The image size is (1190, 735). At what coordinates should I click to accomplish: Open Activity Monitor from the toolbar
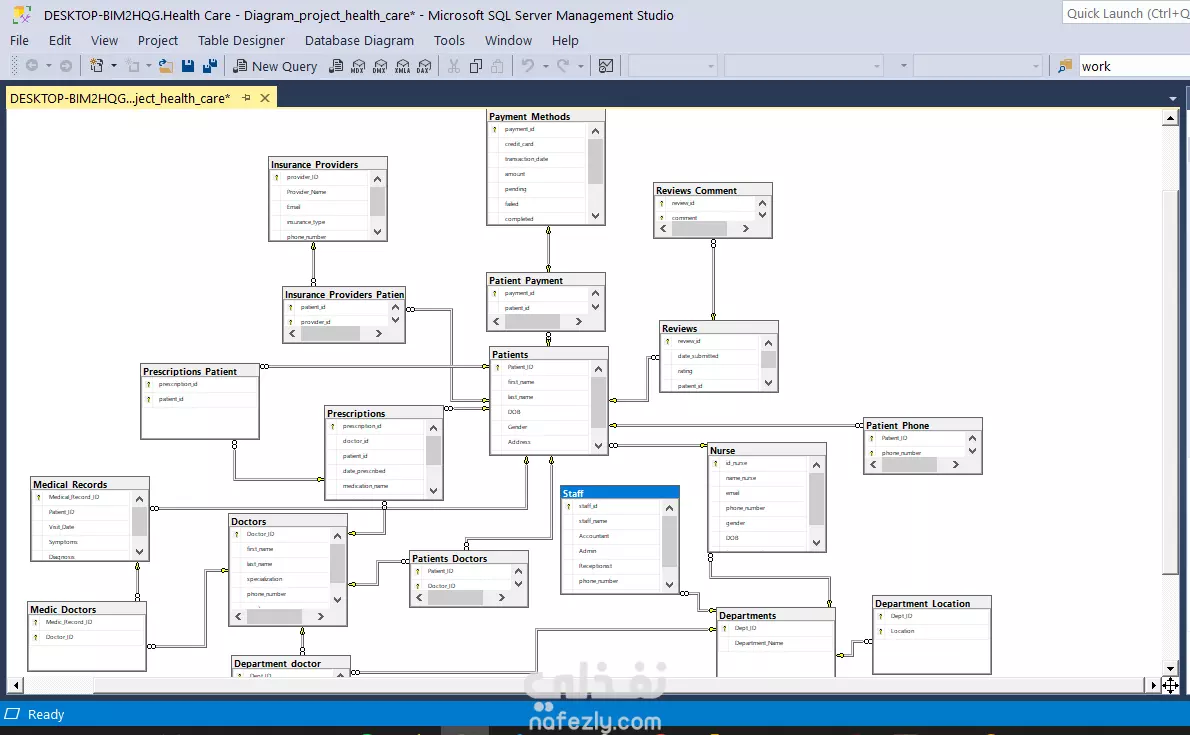tap(606, 66)
